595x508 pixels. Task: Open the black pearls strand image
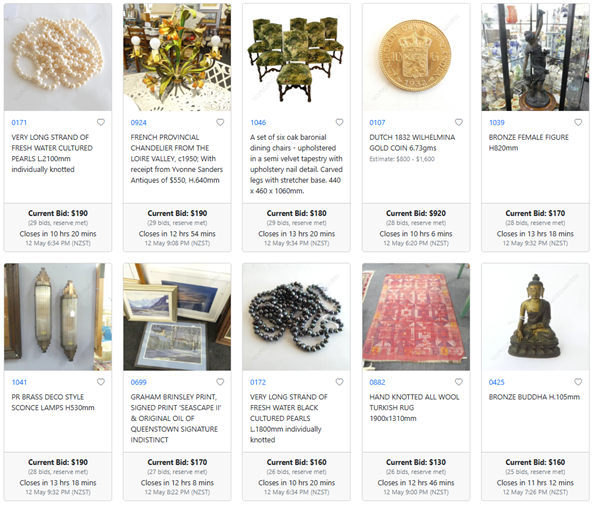tap(296, 317)
